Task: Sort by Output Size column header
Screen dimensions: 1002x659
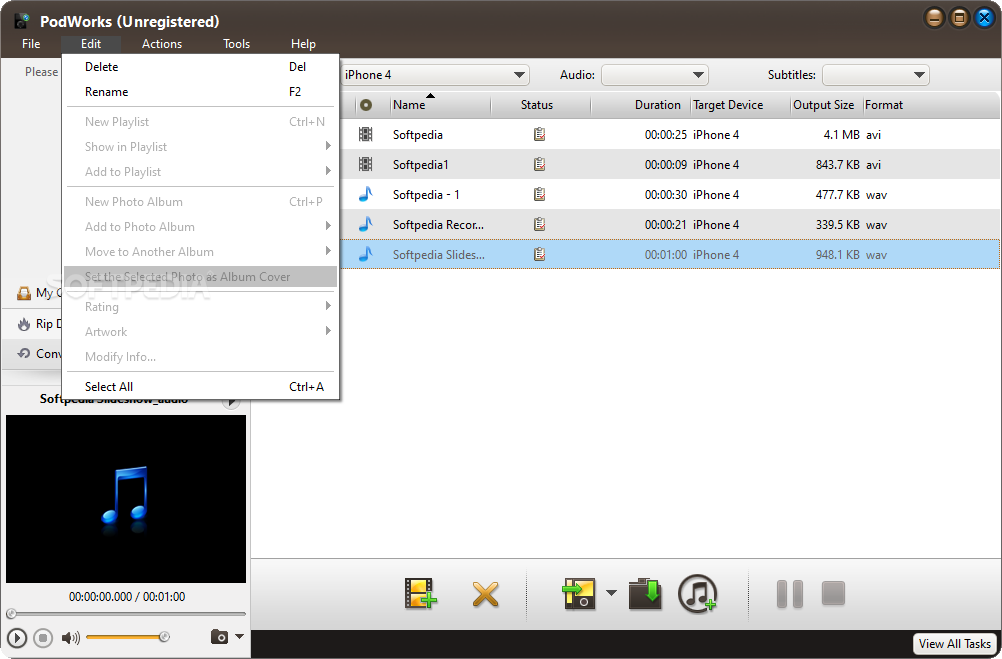Action: [x=827, y=105]
